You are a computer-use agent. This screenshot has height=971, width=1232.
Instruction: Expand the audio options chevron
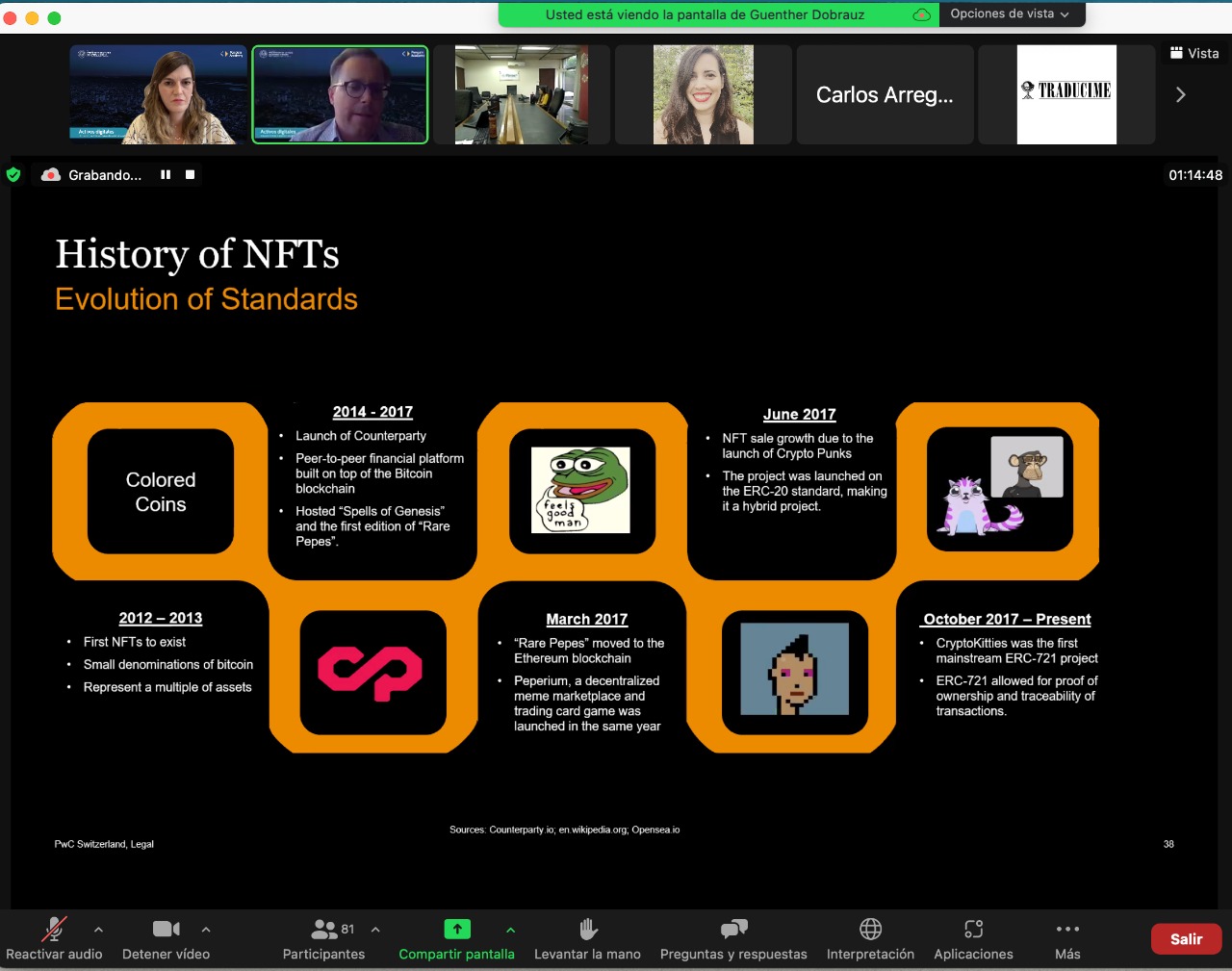pyautogui.click(x=98, y=930)
